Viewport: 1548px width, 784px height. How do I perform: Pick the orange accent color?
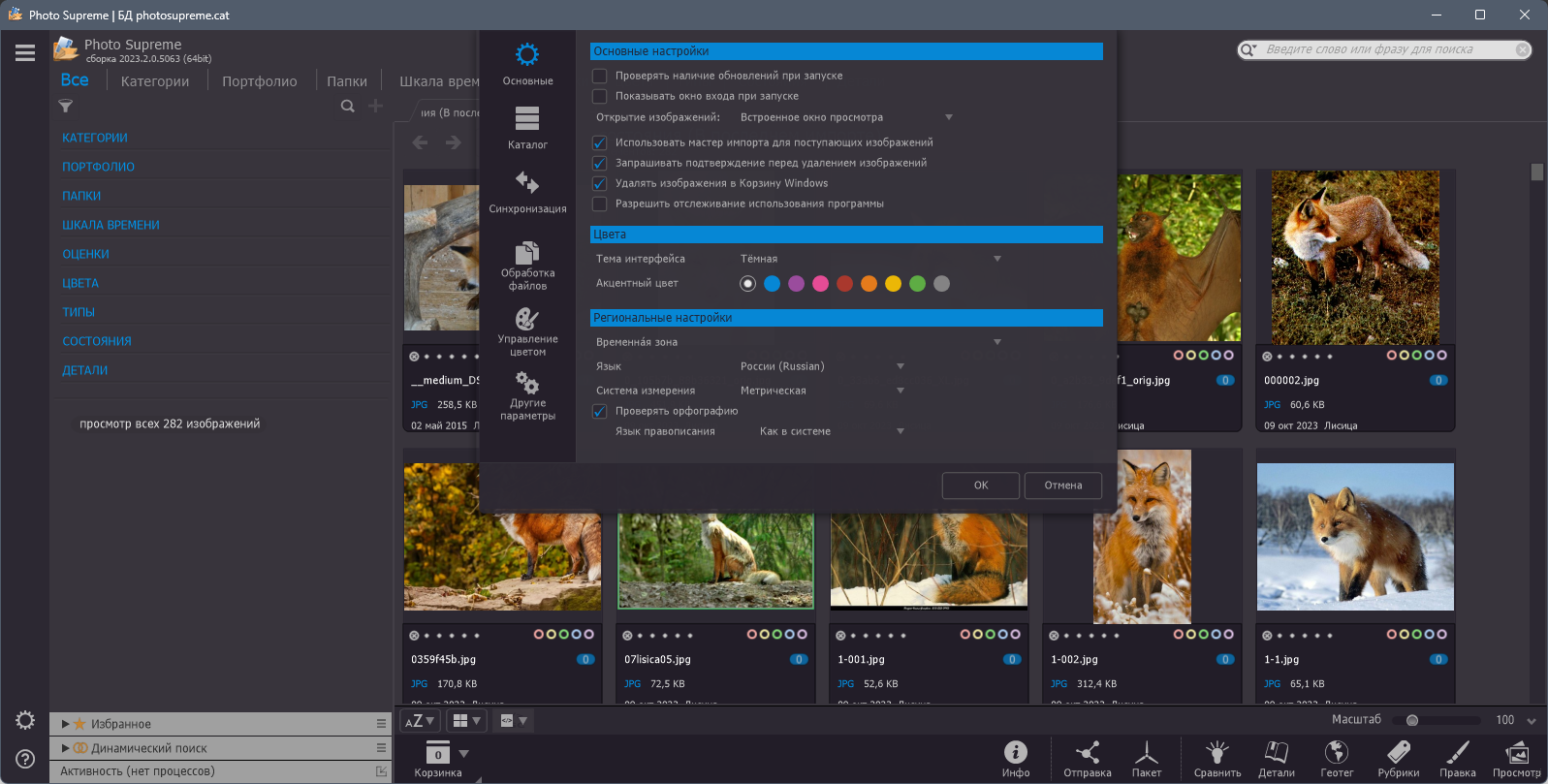[x=869, y=283]
